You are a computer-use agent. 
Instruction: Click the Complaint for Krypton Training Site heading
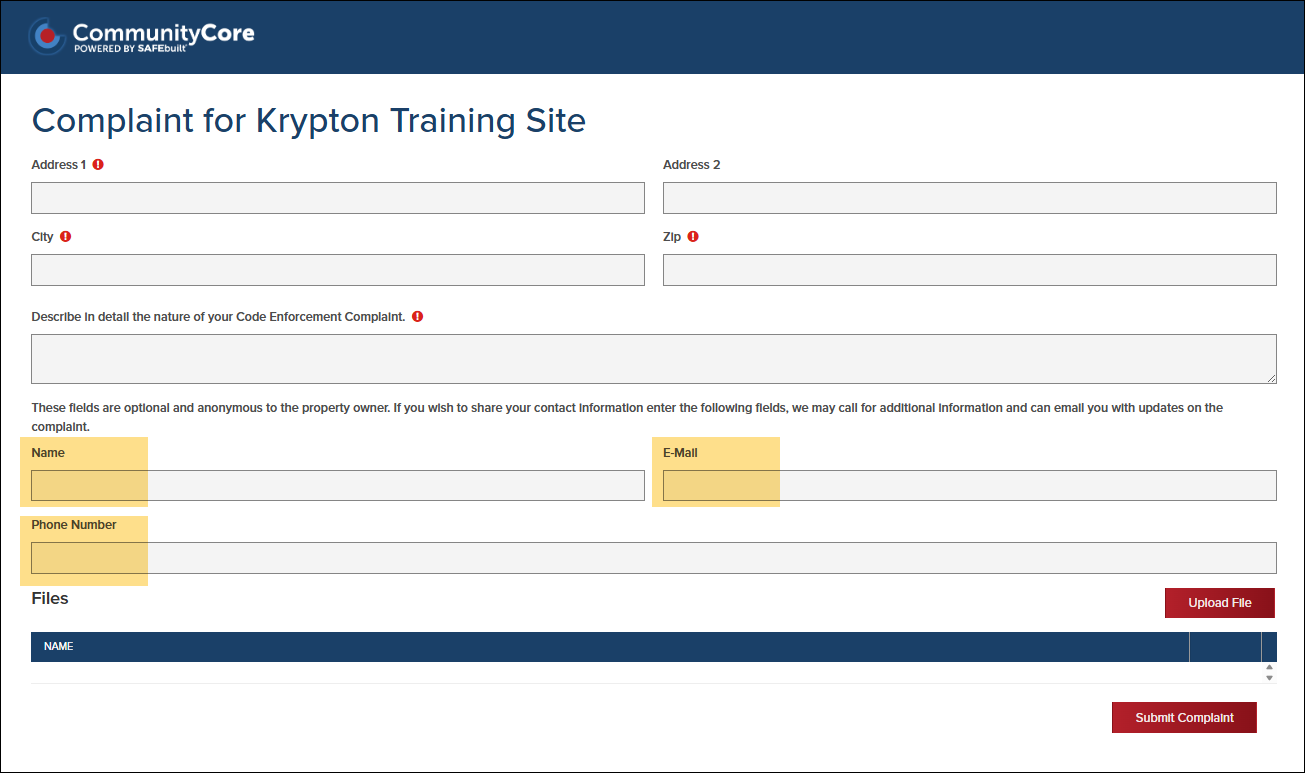(309, 121)
